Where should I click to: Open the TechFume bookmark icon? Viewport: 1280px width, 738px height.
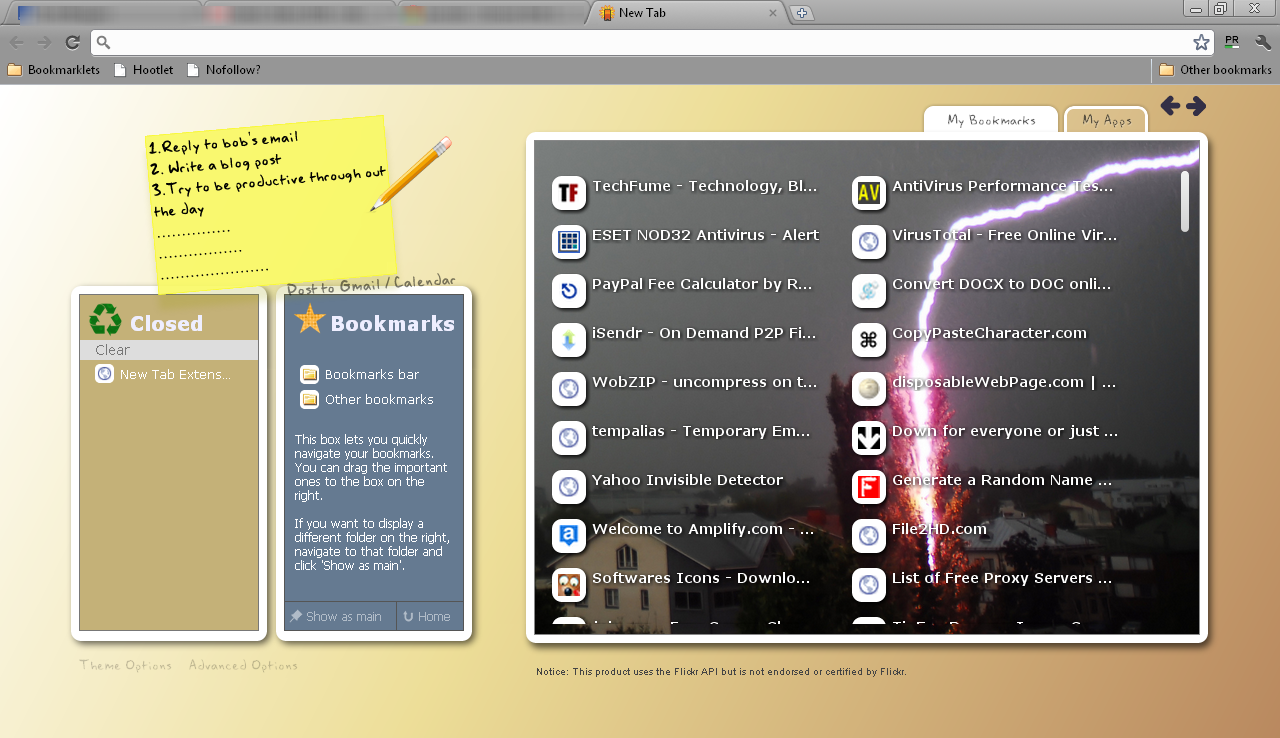pyautogui.click(x=569, y=193)
